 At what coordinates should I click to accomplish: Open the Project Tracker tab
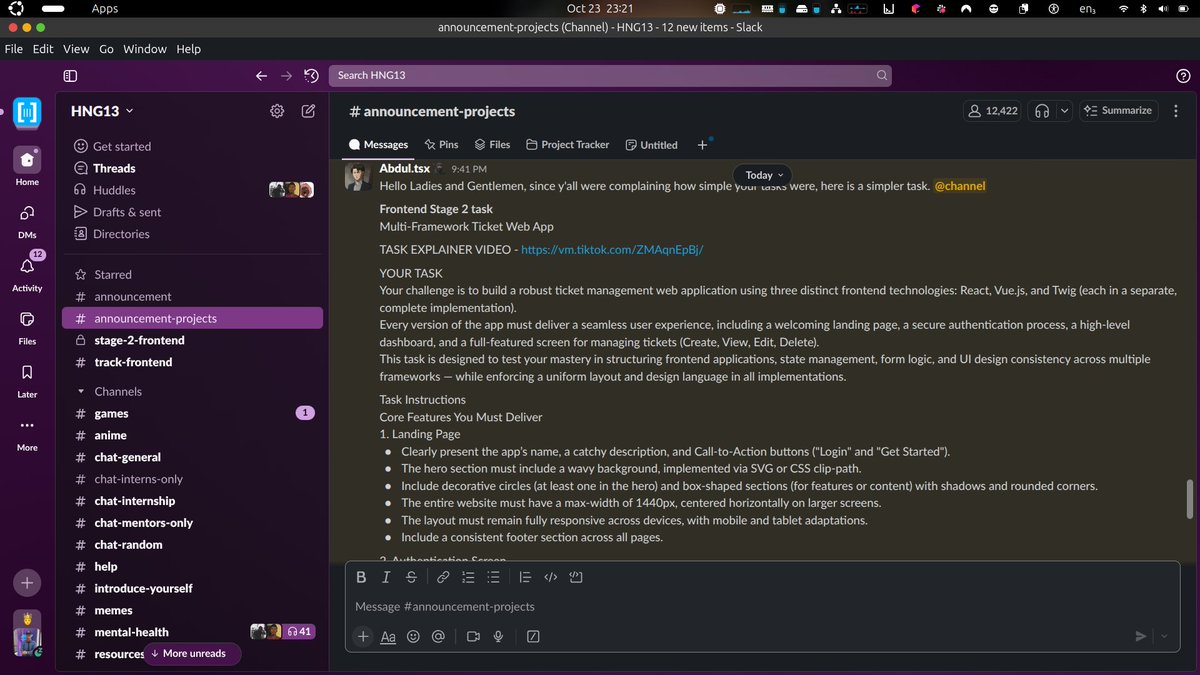pos(567,145)
